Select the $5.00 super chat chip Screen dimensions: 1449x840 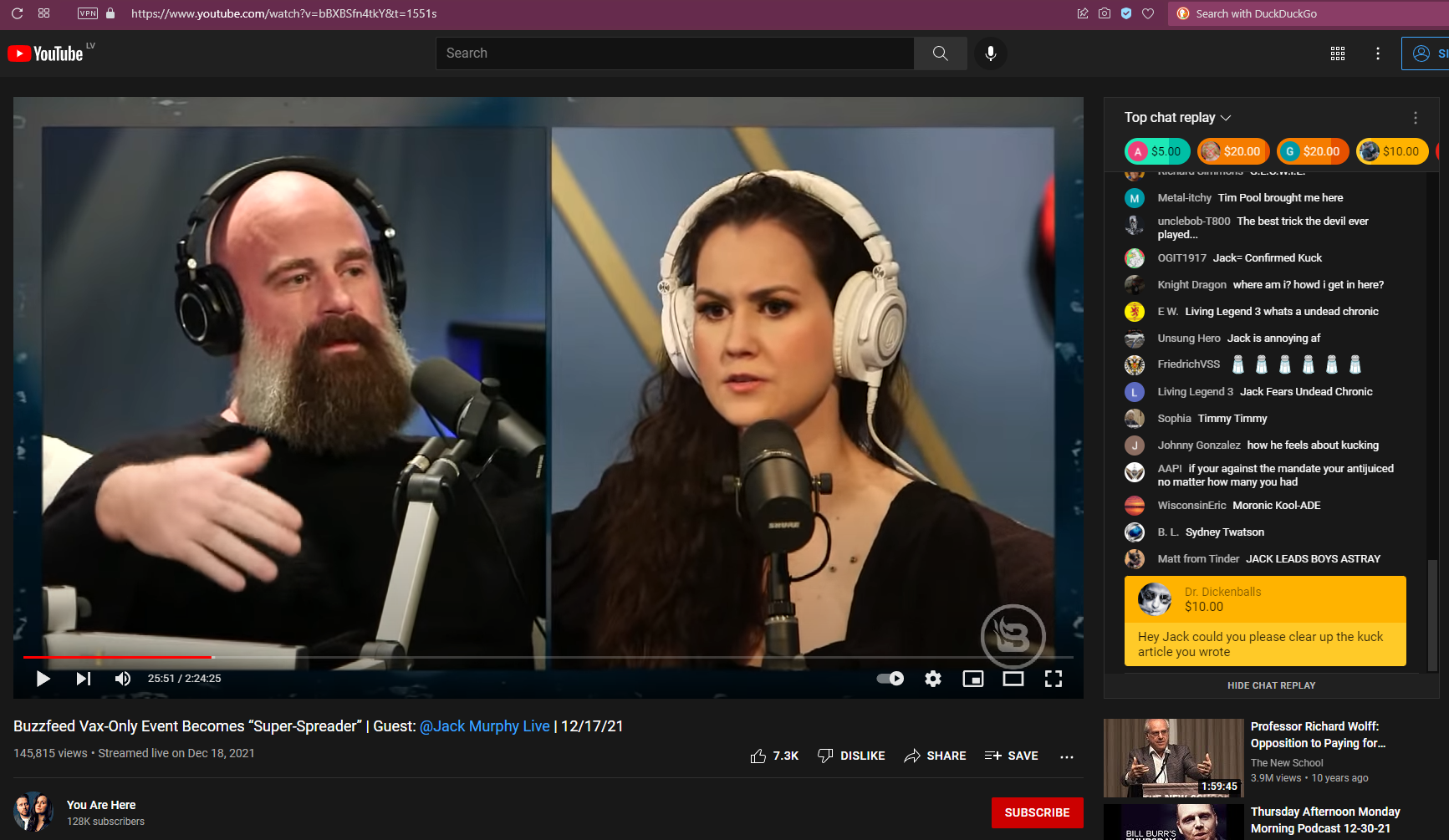point(1157,151)
